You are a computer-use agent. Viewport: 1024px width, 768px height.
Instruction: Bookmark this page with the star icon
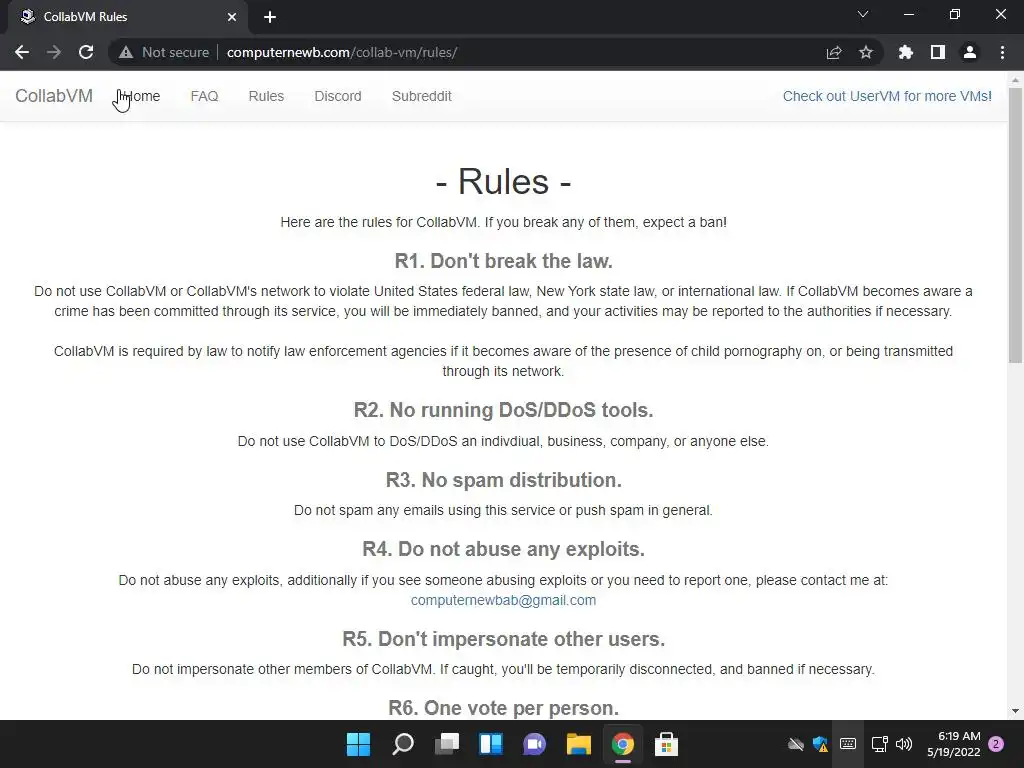click(866, 52)
